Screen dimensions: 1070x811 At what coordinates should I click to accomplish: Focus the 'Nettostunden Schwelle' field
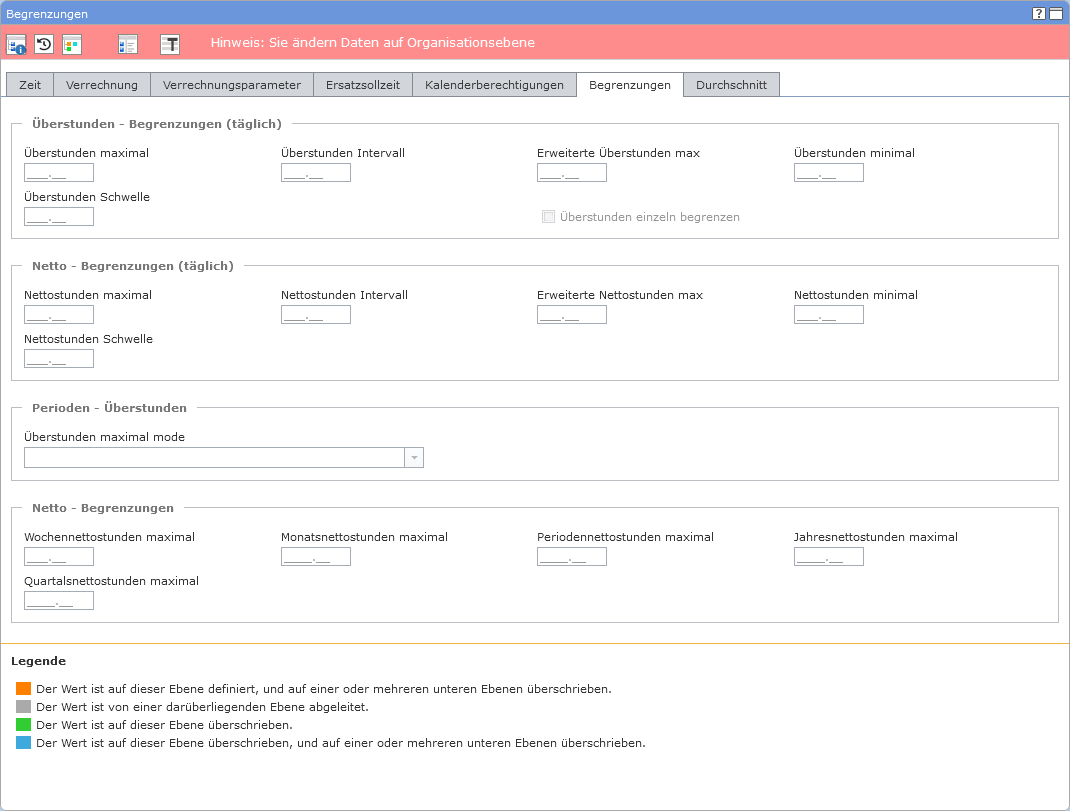pos(59,359)
